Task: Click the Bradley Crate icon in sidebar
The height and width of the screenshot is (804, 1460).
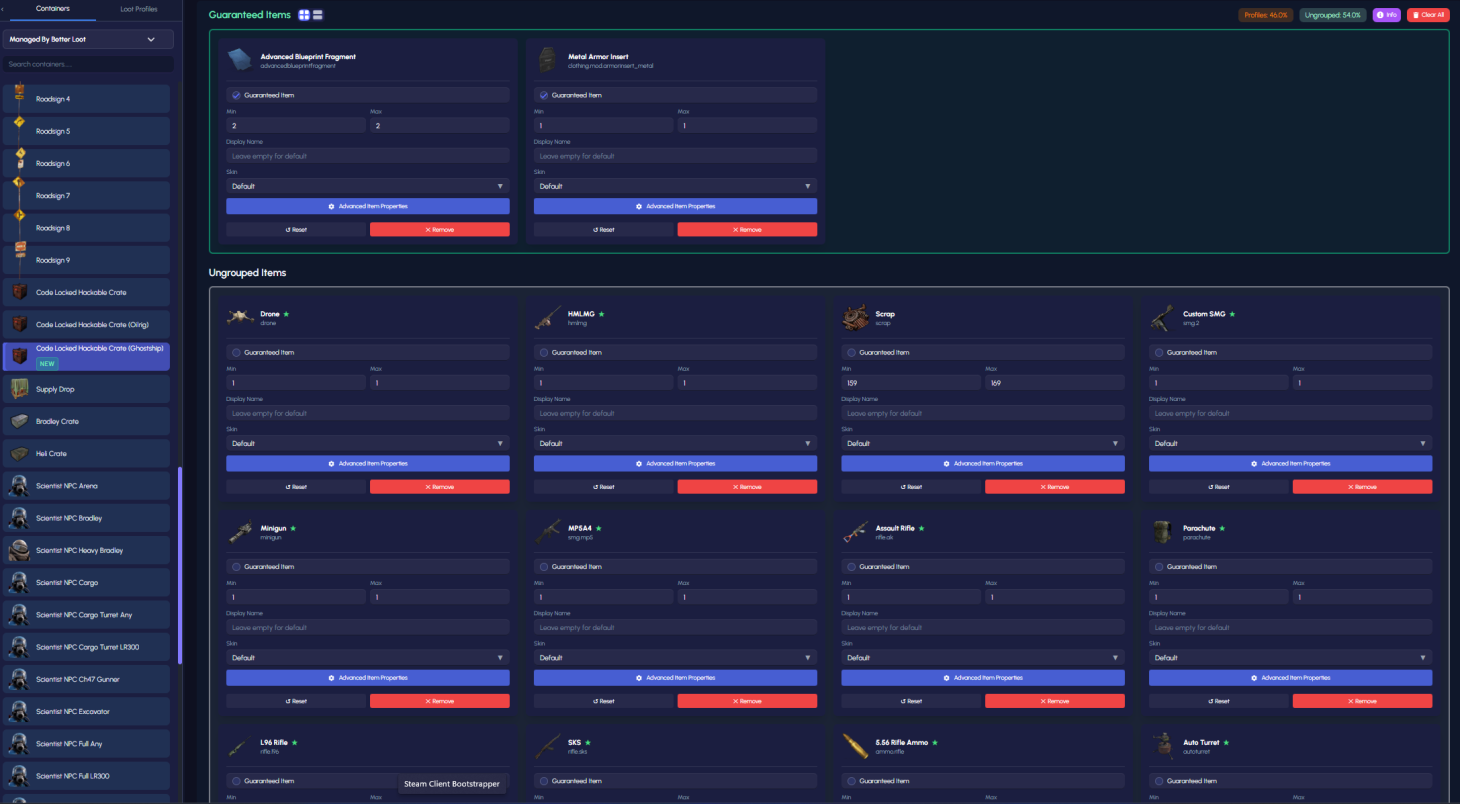Action: (x=19, y=421)
